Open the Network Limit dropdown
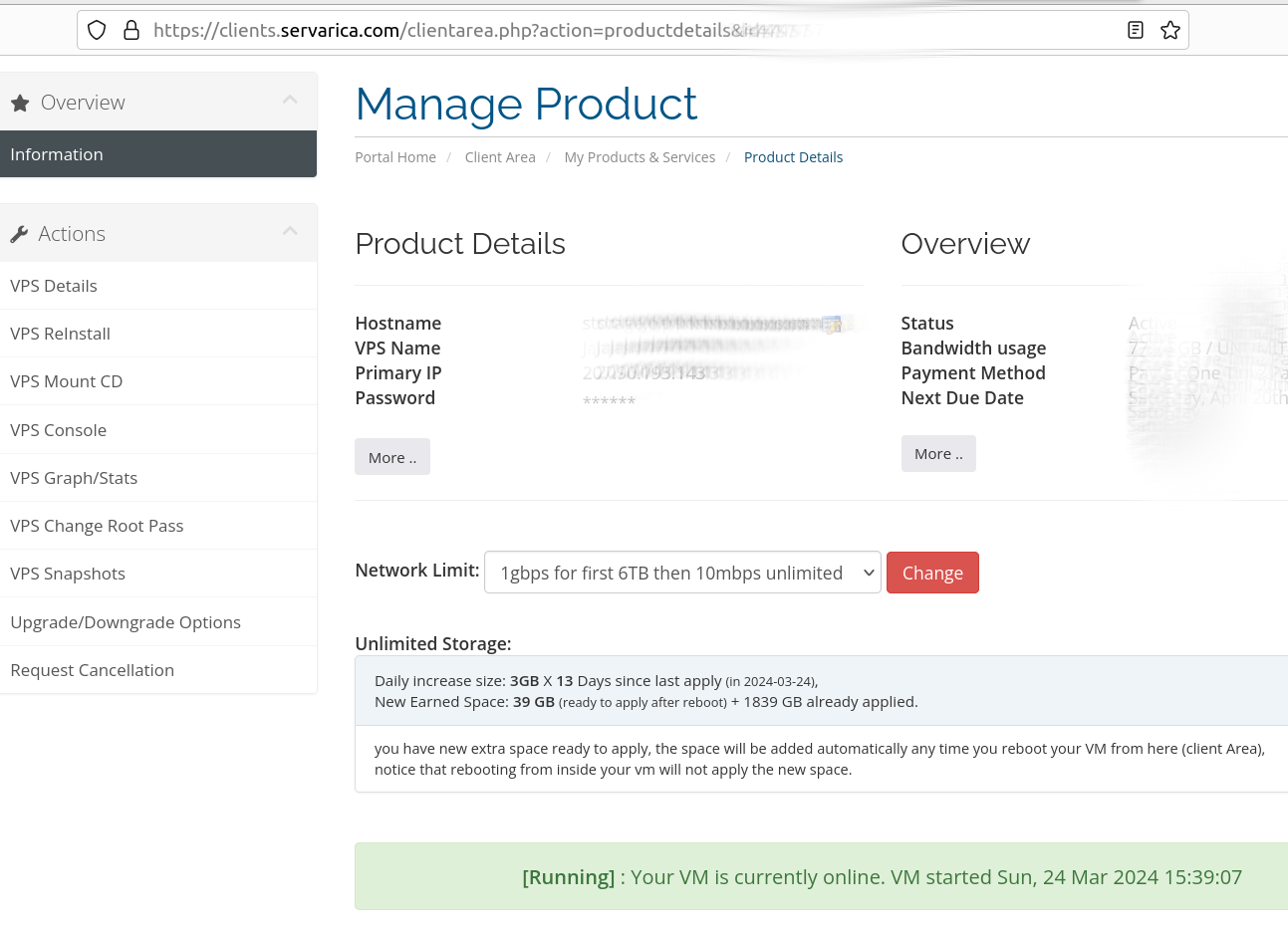The height and width of the screenshot is (930, 1288). [x=682, y=573]
